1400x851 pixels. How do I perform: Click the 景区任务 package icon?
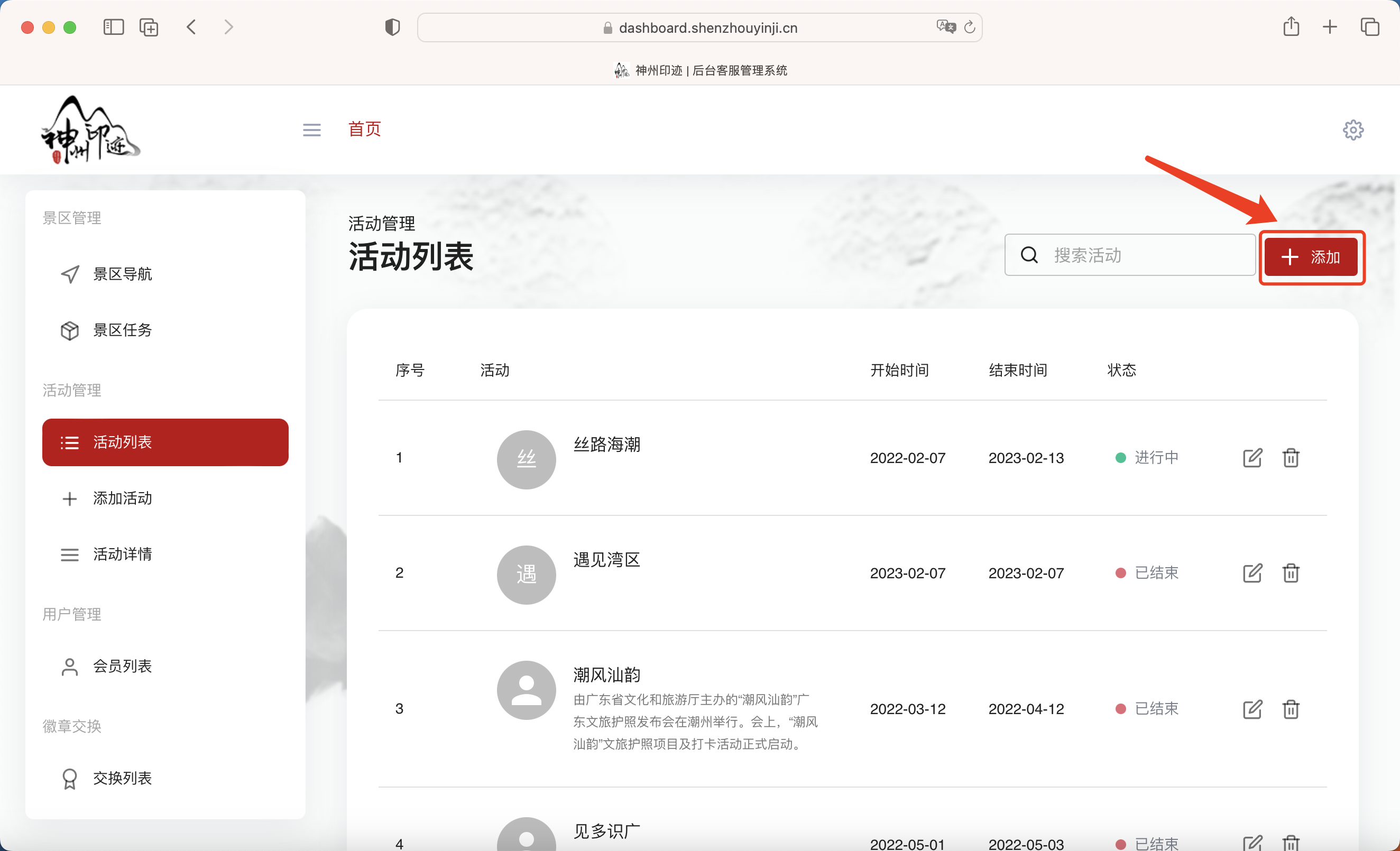[x=69, y=330]
